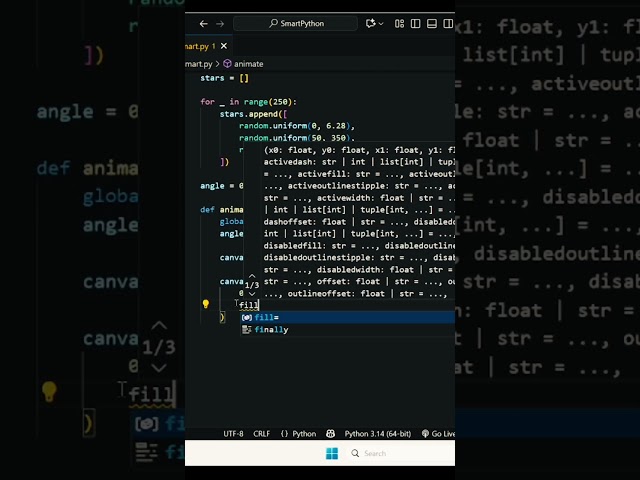Image resolution: width=640 pixels, height=480 pixels.
Task: Click the Copilot status bar icon
Action: (331, 433)
